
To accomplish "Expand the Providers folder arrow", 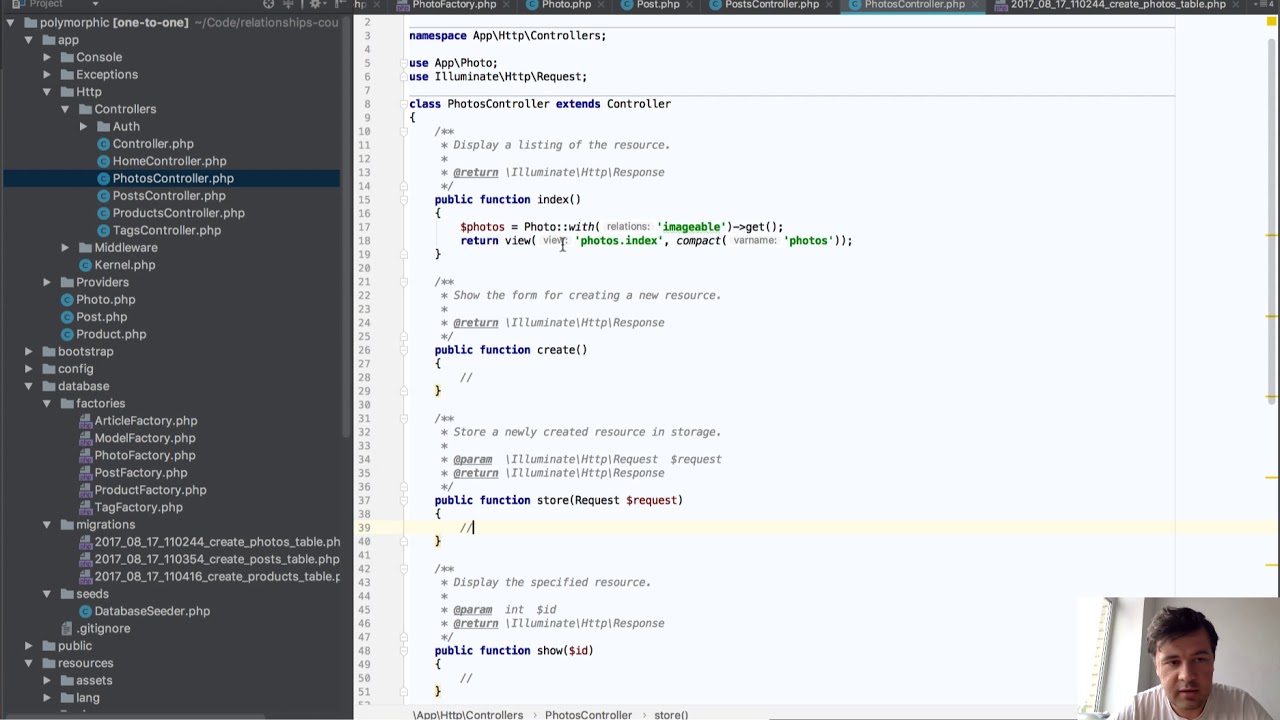I will pyautogui.click(x=47, y=282).
